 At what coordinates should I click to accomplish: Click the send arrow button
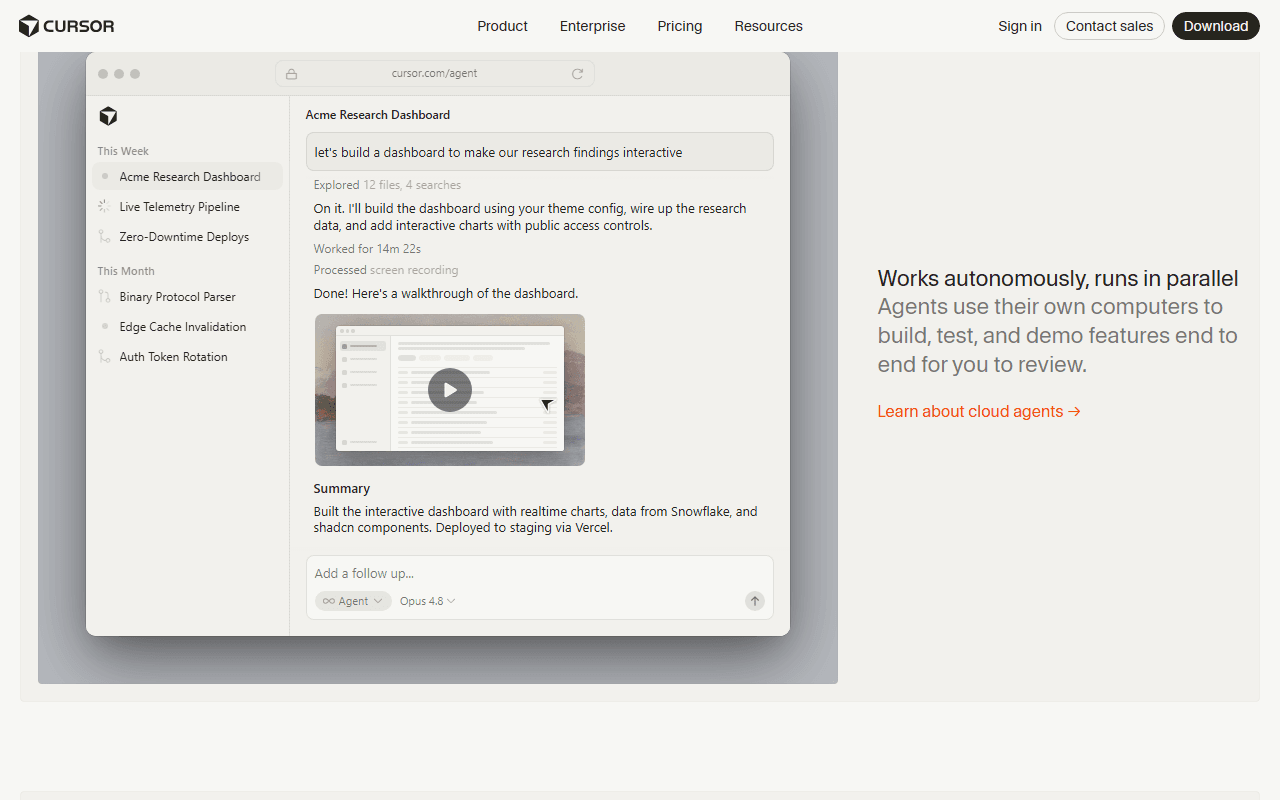(x=755, y=601)
